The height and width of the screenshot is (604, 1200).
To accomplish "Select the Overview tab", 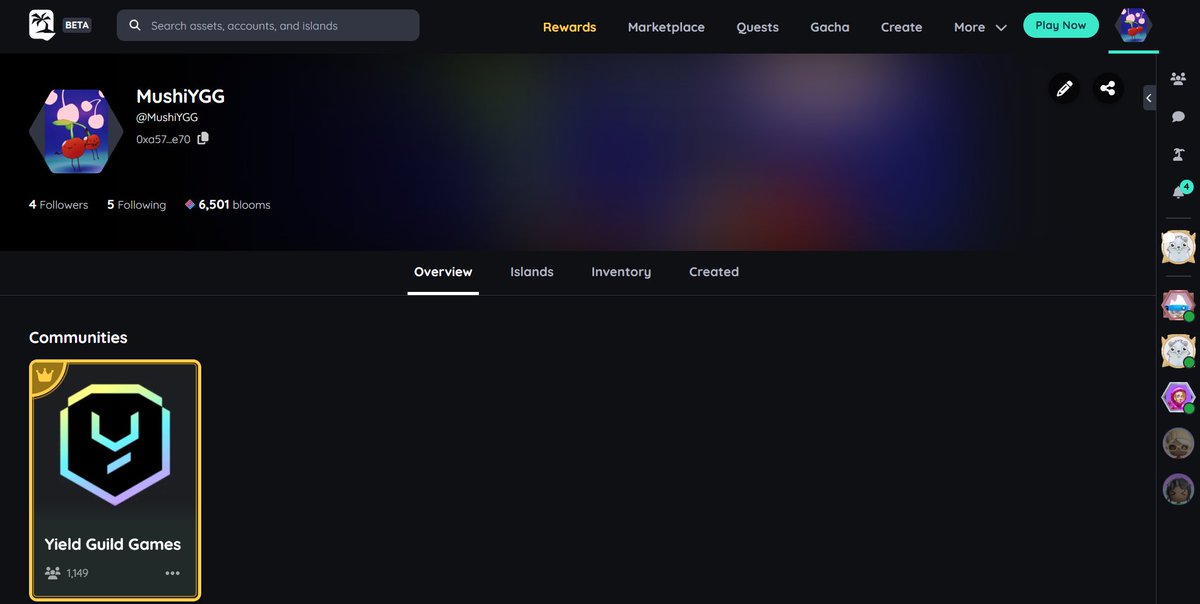I will 443,272.
